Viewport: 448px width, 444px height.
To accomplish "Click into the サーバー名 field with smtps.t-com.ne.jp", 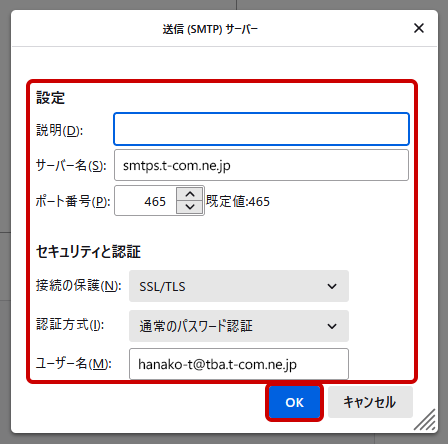I will click(x=261, y=165).
